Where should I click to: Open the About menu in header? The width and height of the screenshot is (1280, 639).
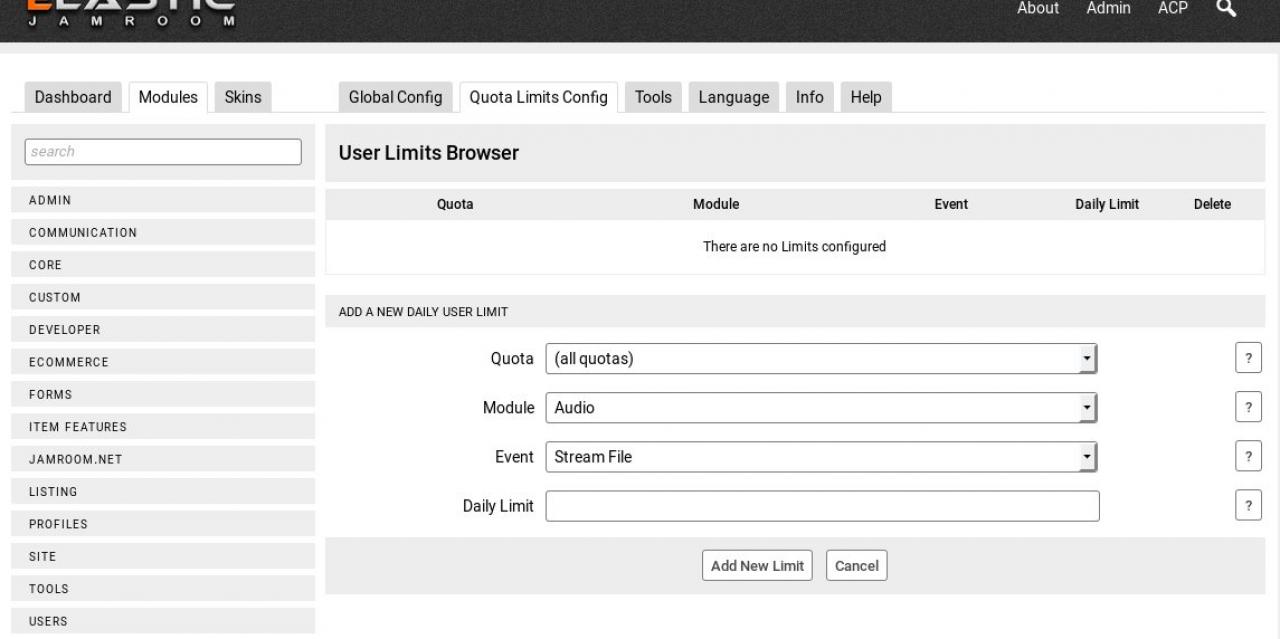[x=1037, y=8]
